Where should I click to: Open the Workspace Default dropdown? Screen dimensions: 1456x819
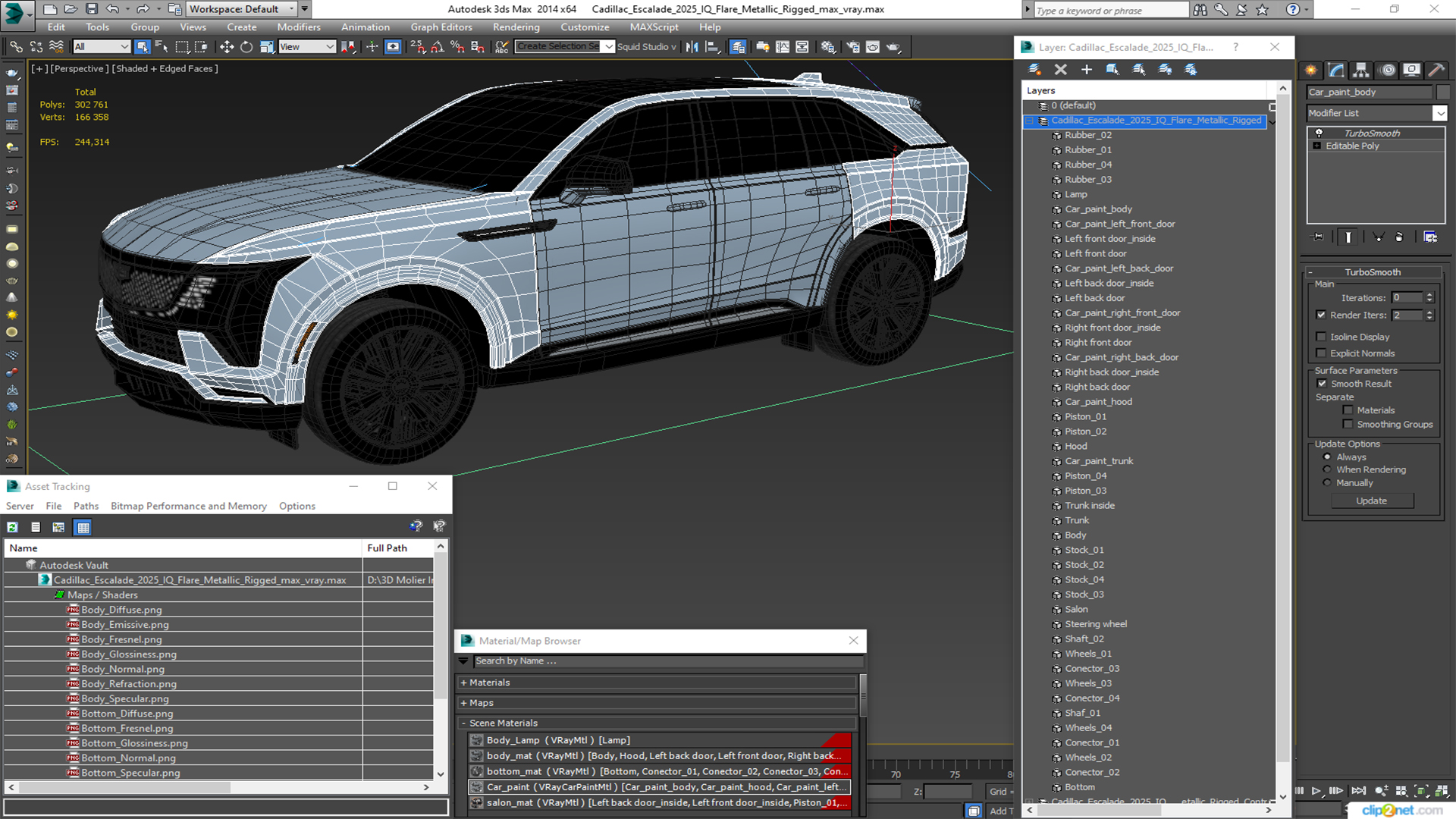pyautogui.click(x=242, y=9)
